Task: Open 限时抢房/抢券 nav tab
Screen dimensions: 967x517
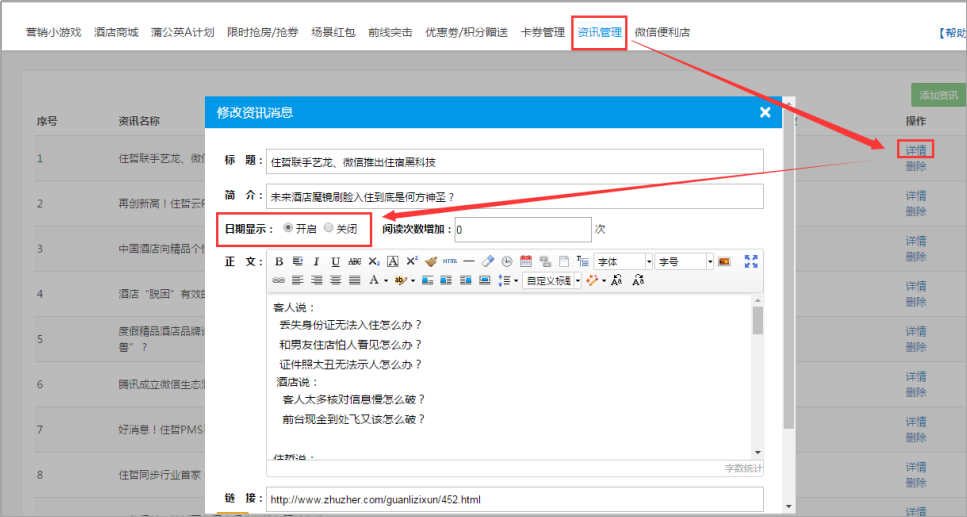Action: (263, 32)
